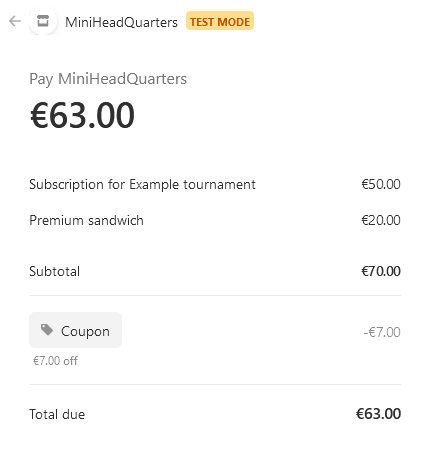
Task: Click the MiniHeadQuarters store icon
Action: click(43, 21)
